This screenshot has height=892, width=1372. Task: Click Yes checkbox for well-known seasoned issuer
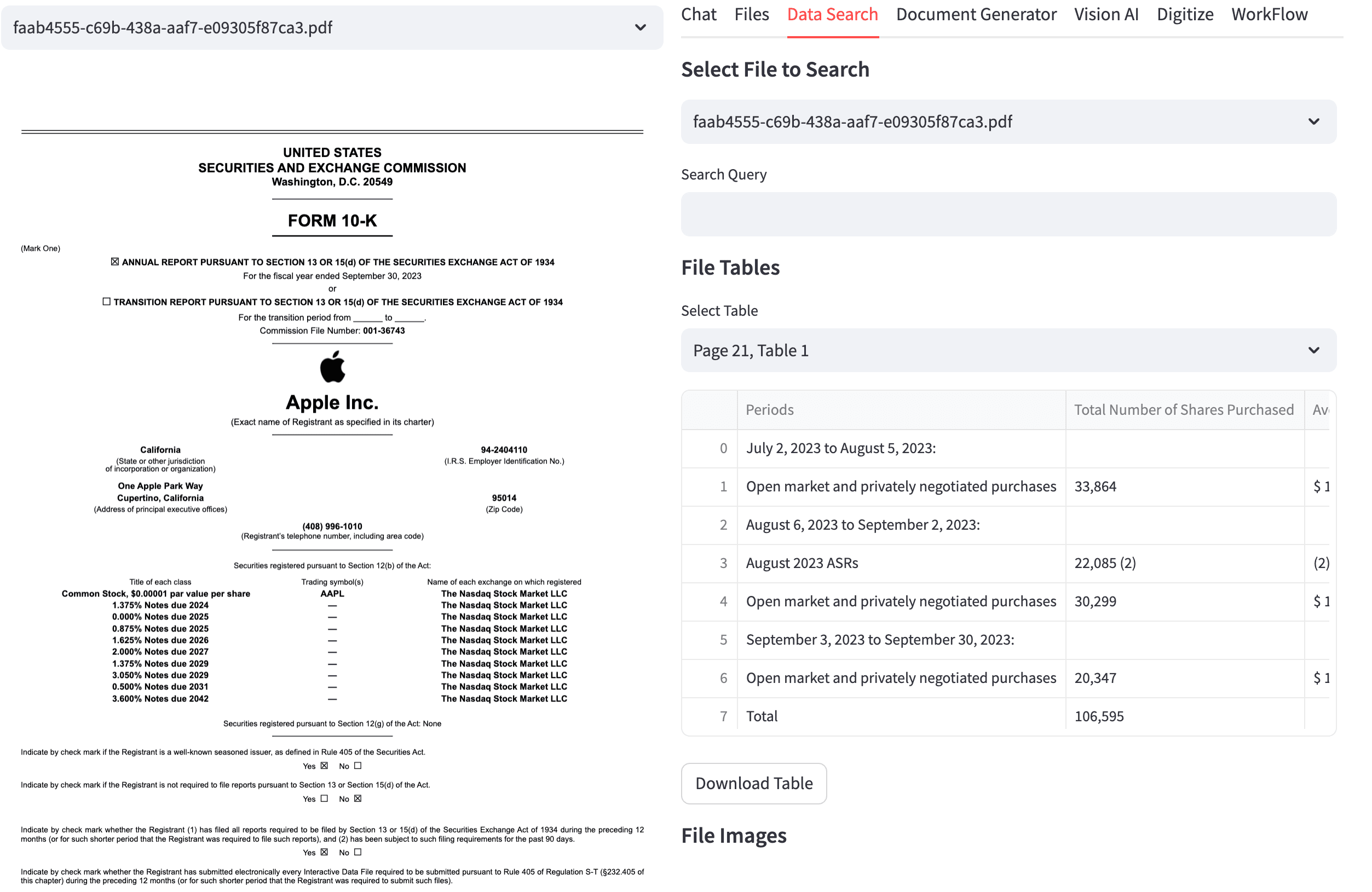click(x=324, y=766)
